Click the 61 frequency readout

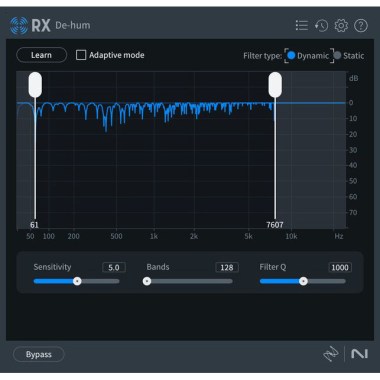click(34, 225)
